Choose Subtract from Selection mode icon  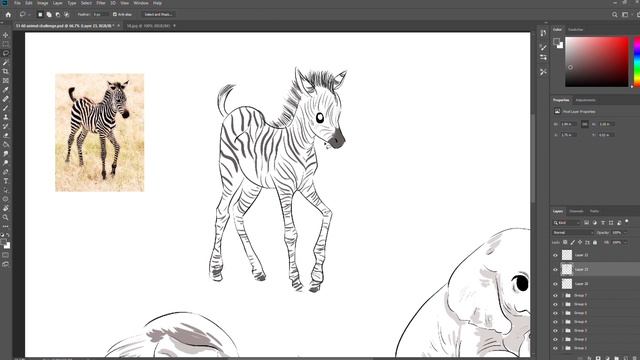[58, 14]
